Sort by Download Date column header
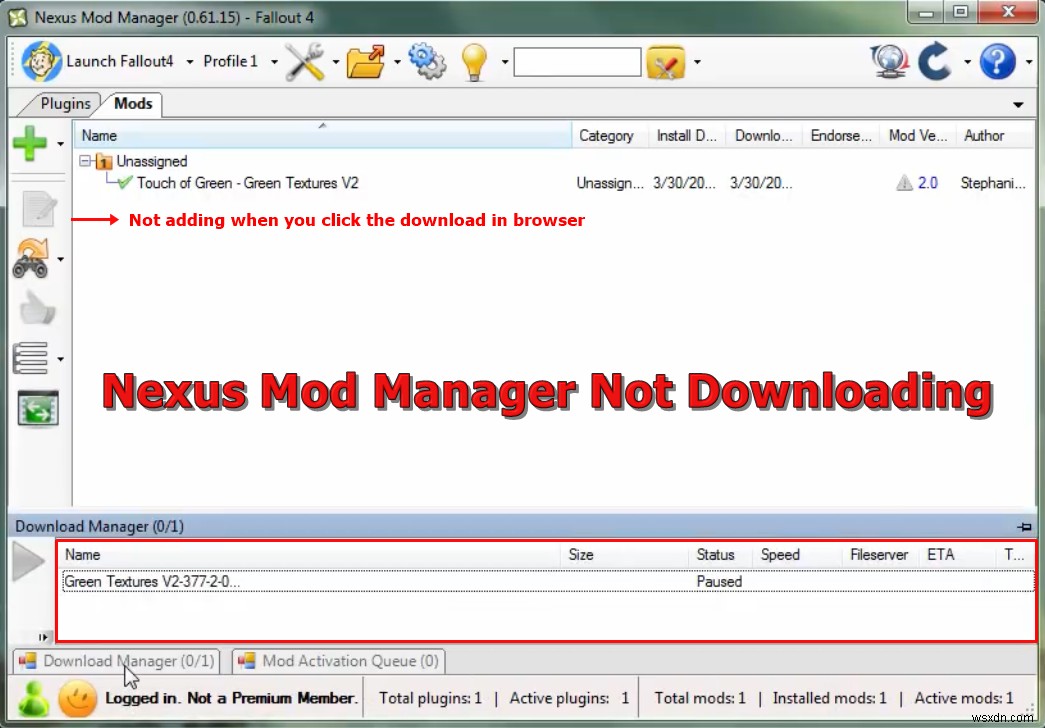The image size is (1045, 728). 764,135
